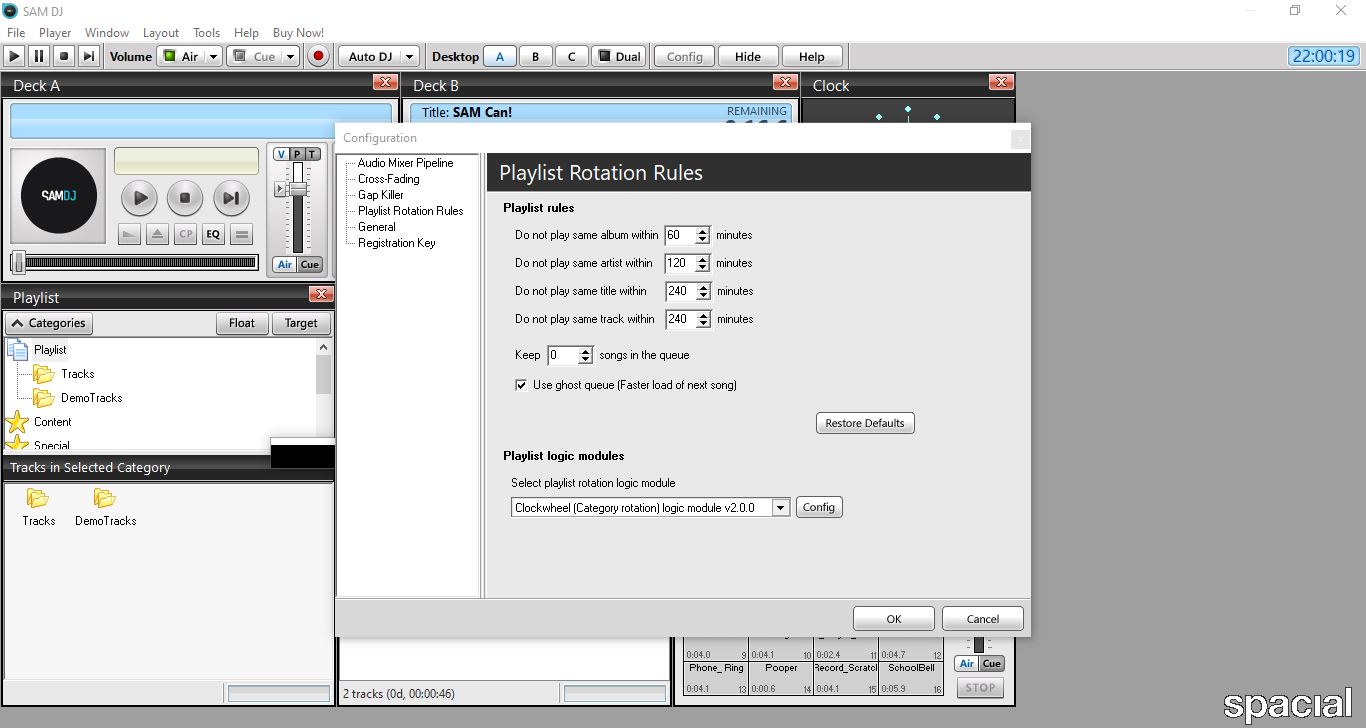1366x728 pixels.
Task: Open the Buy Now! menu
Action: click(x=299, y=33)
